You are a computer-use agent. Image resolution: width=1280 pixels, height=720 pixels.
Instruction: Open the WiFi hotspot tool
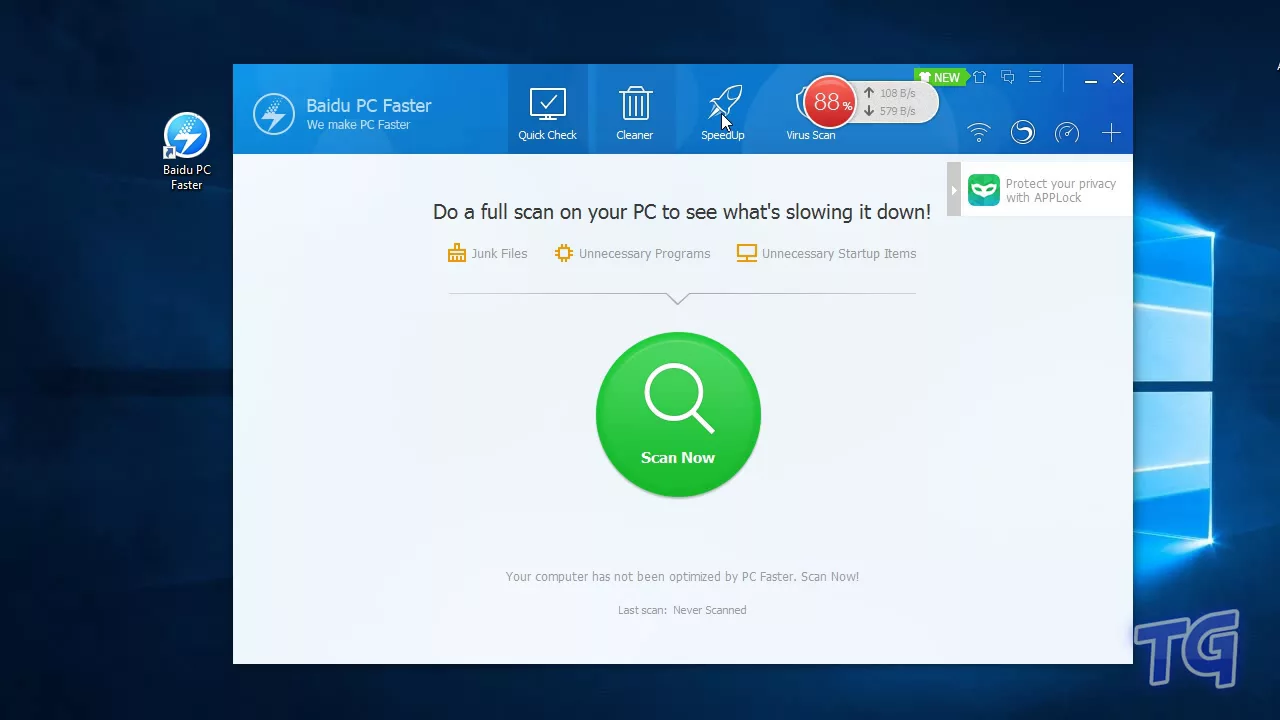(x=978, y=132)
